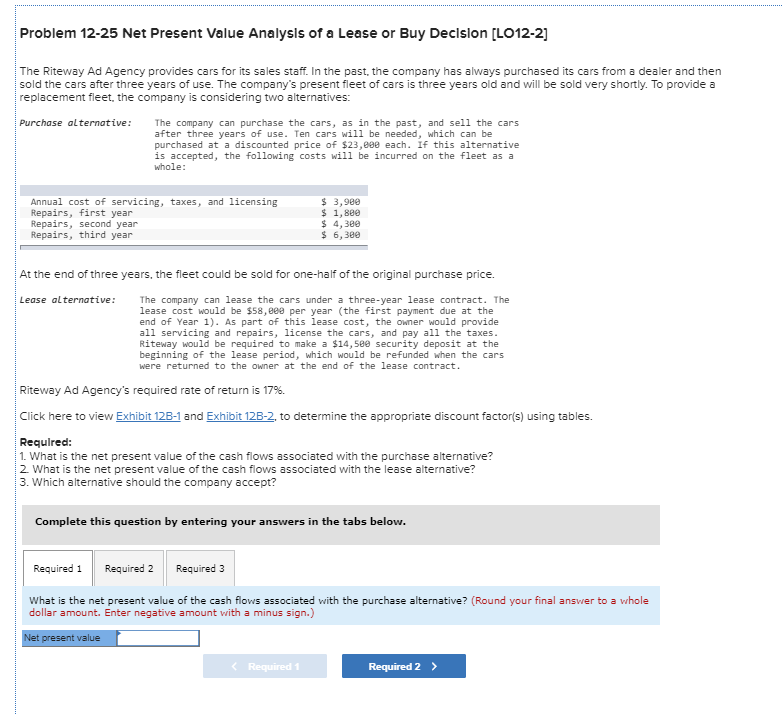Screen dimensions: 782x714
Task: Click the 'Repairs, third year' row label
Action: tap(82, 235)
